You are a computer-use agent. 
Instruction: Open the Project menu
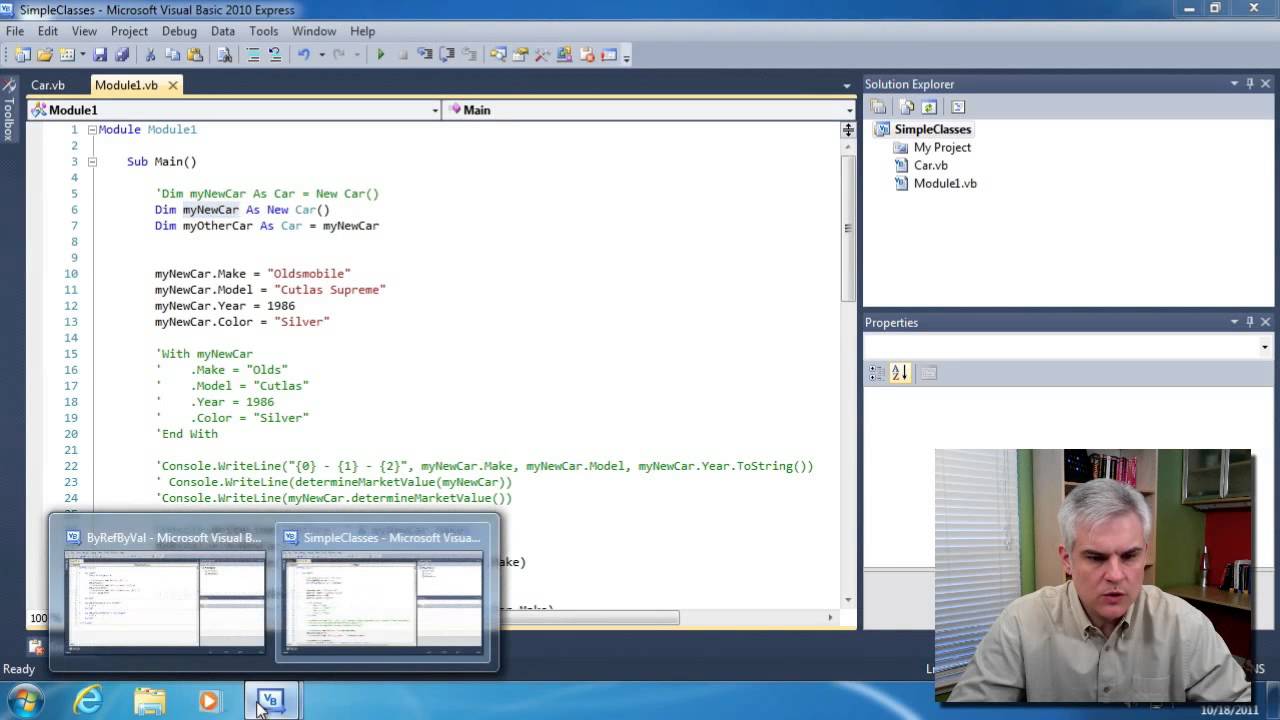[129, 31]
